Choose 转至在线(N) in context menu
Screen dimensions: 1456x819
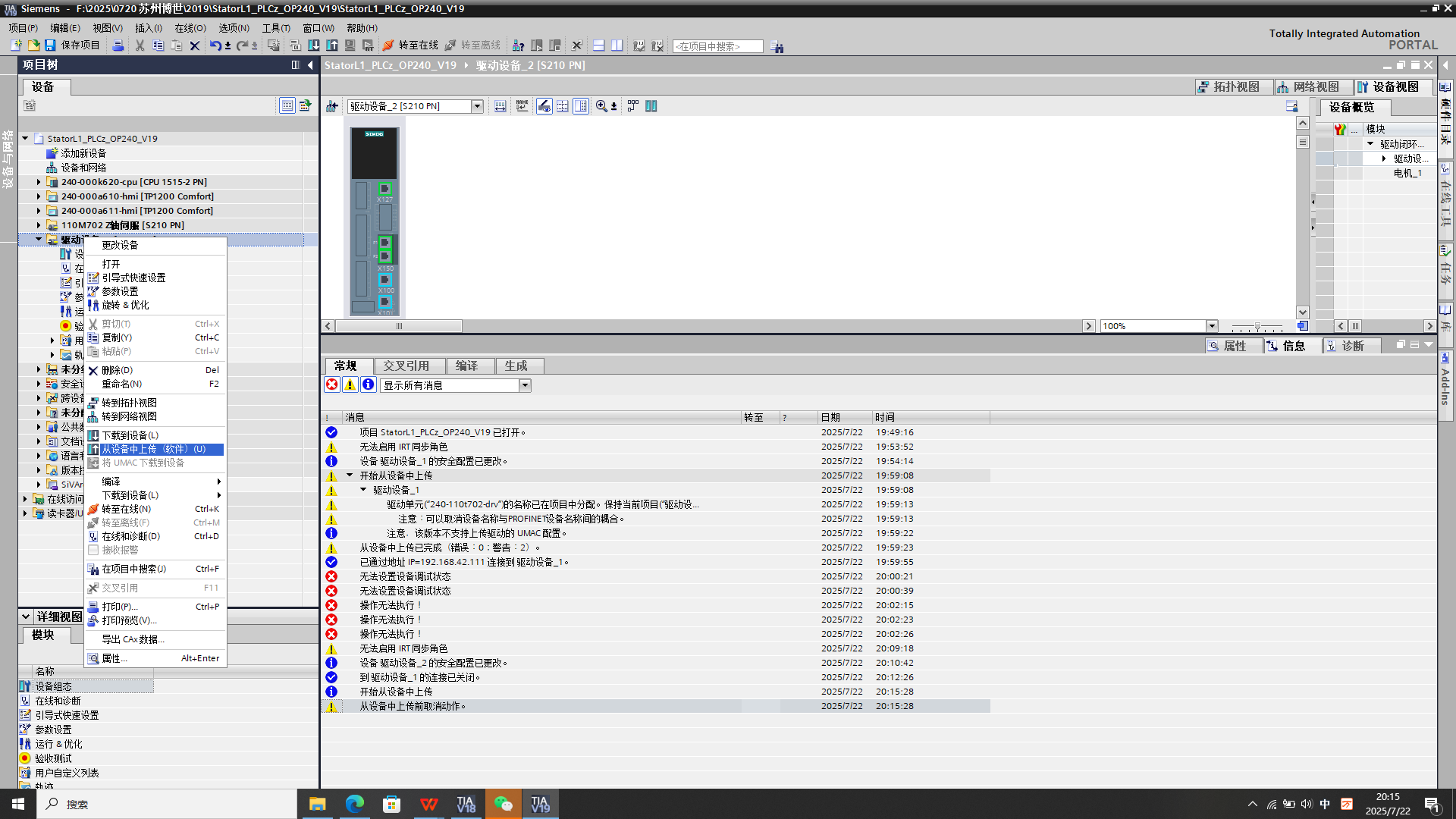coord(154,509)
